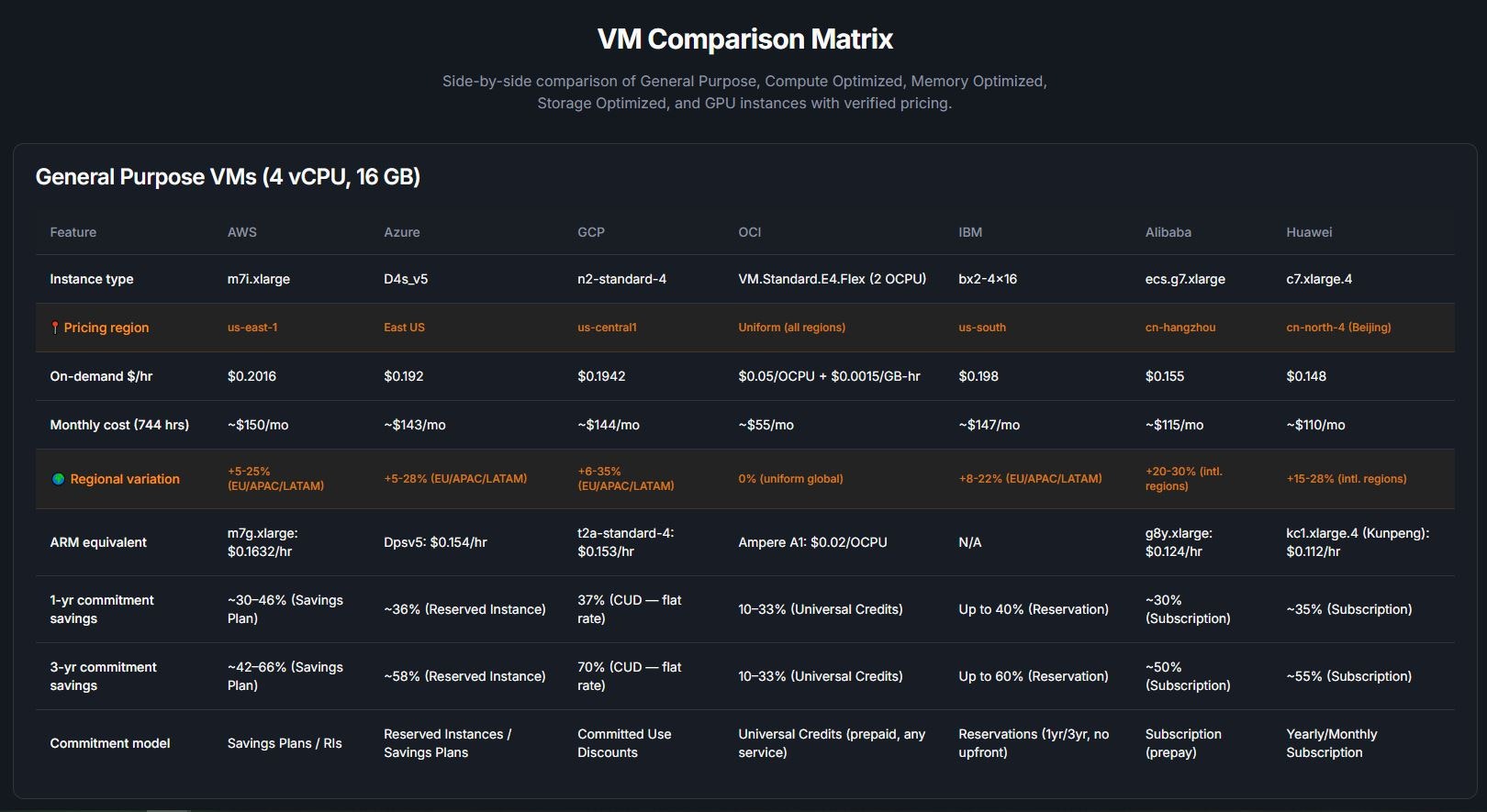Select the '$0.198' IBM price

[978, 376]
